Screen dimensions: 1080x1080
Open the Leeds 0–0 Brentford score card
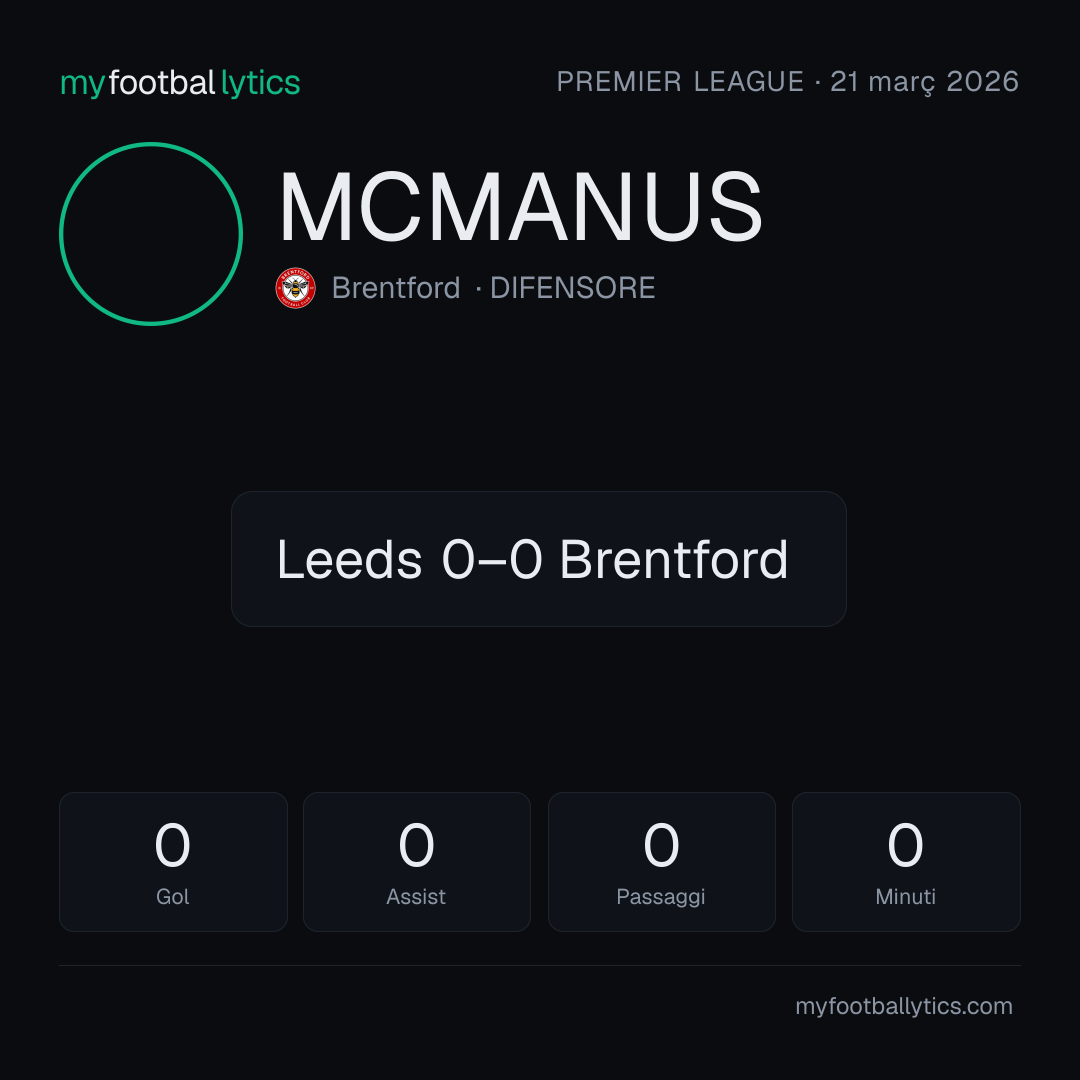[539, 559]
